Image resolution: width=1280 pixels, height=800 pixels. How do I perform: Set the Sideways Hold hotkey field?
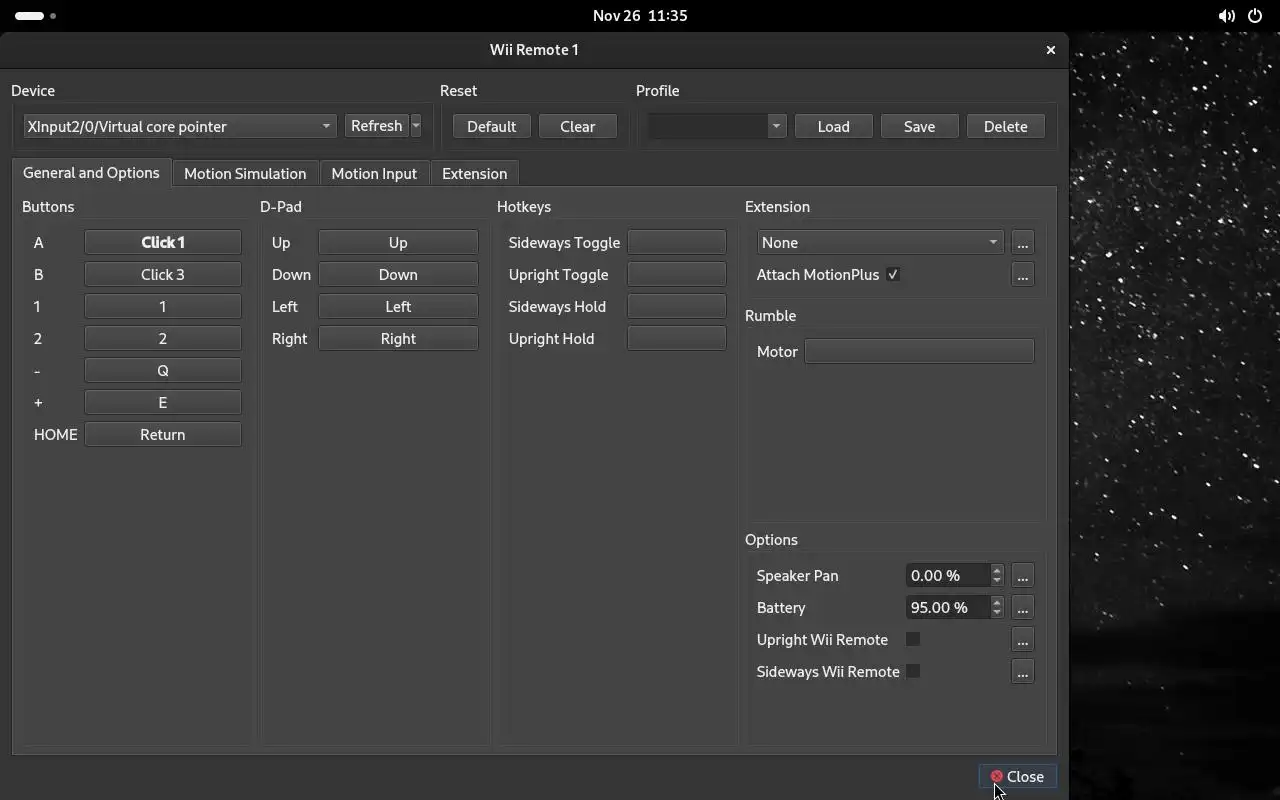pos(677,306)
